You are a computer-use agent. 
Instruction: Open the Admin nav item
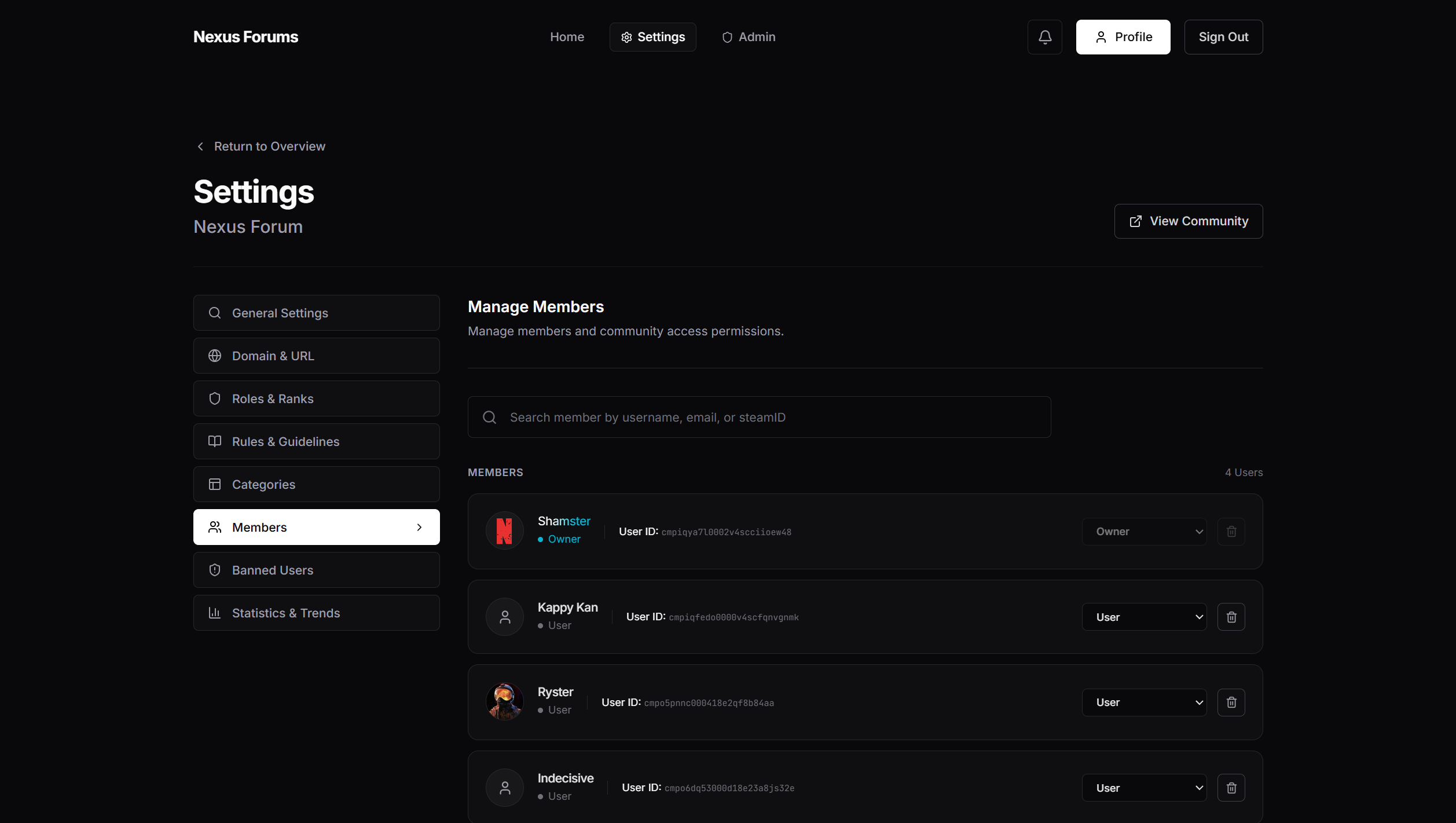(748, 37)
